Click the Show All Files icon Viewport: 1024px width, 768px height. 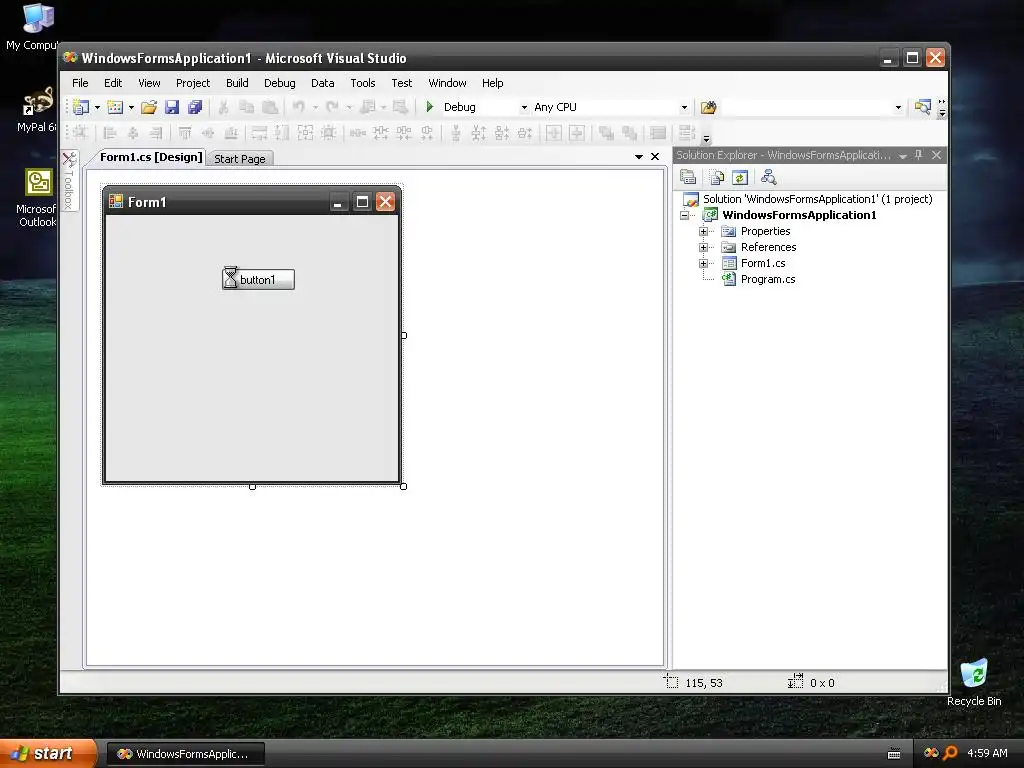point(716,177)
